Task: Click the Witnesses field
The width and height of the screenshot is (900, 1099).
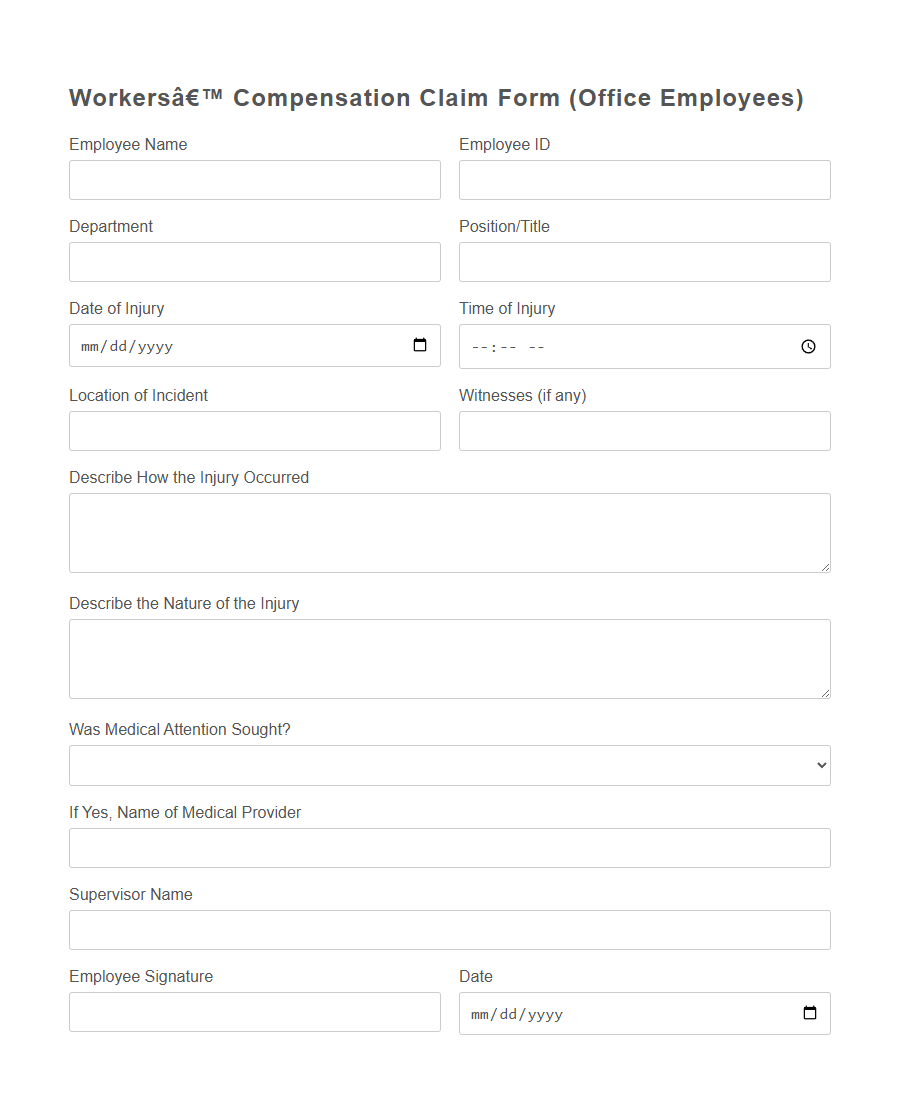Action: click(x=644, y=431)
